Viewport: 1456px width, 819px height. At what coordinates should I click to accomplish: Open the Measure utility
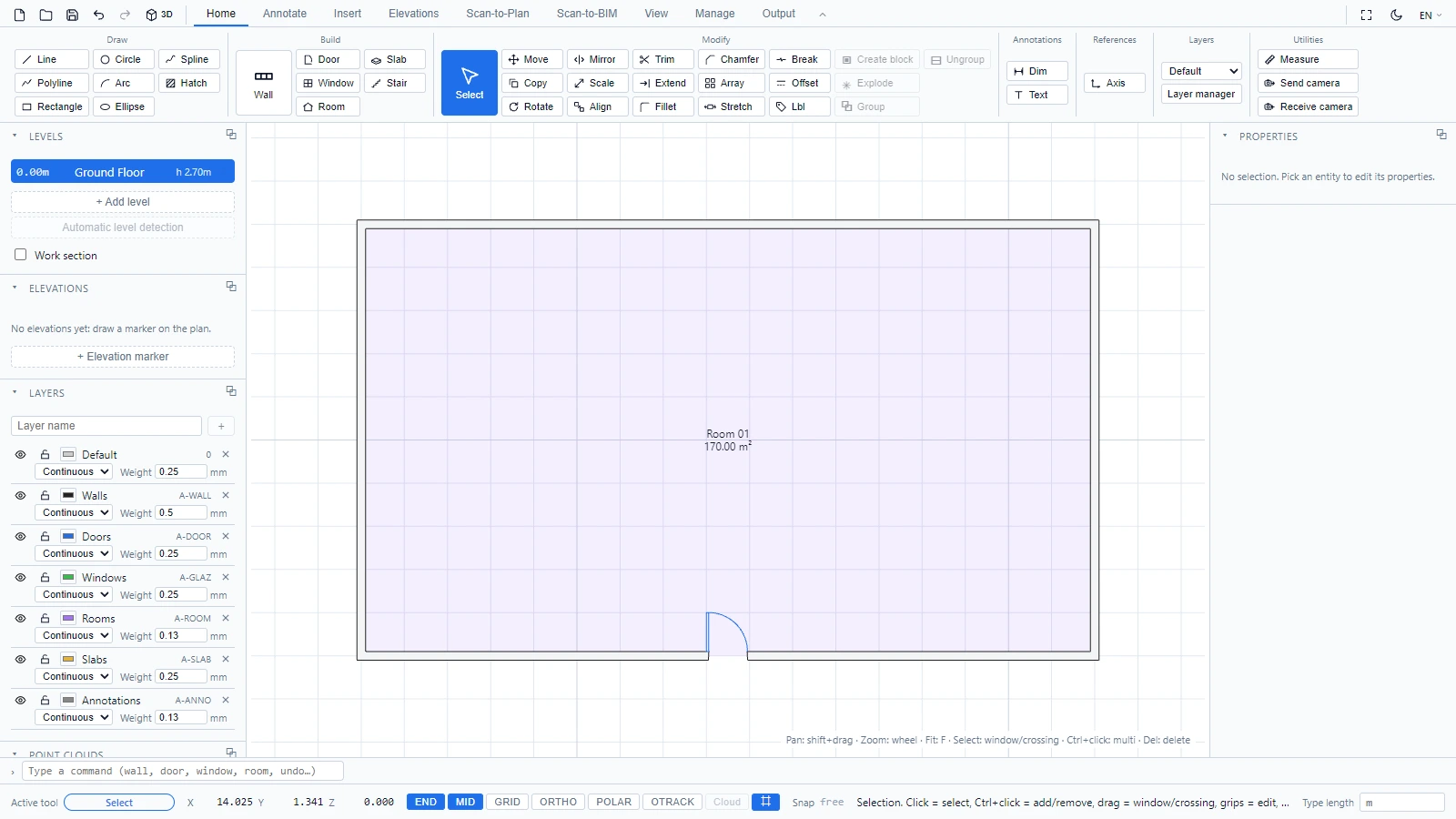click(1308, 59)
